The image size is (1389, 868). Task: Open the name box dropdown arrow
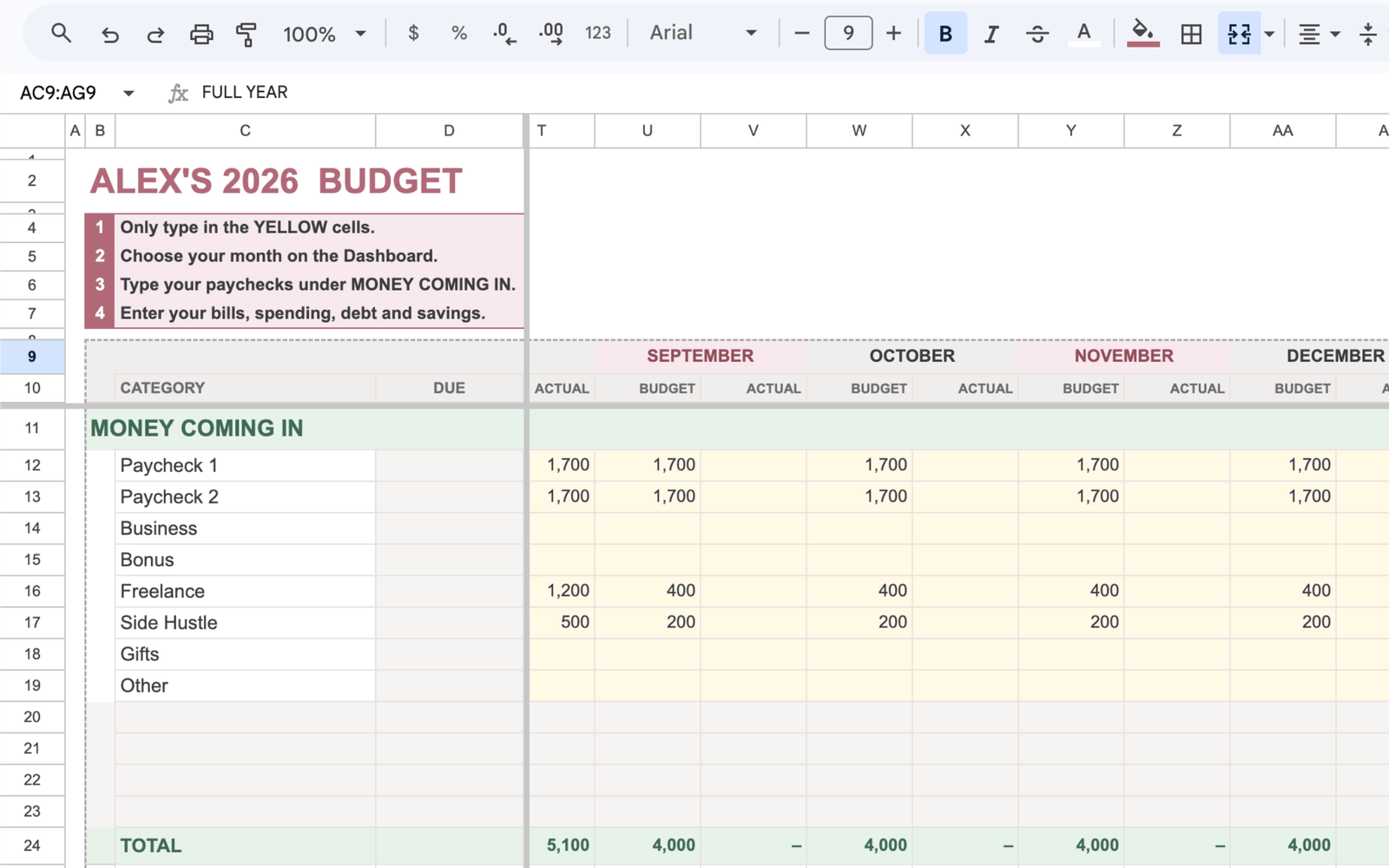(128, 93)
